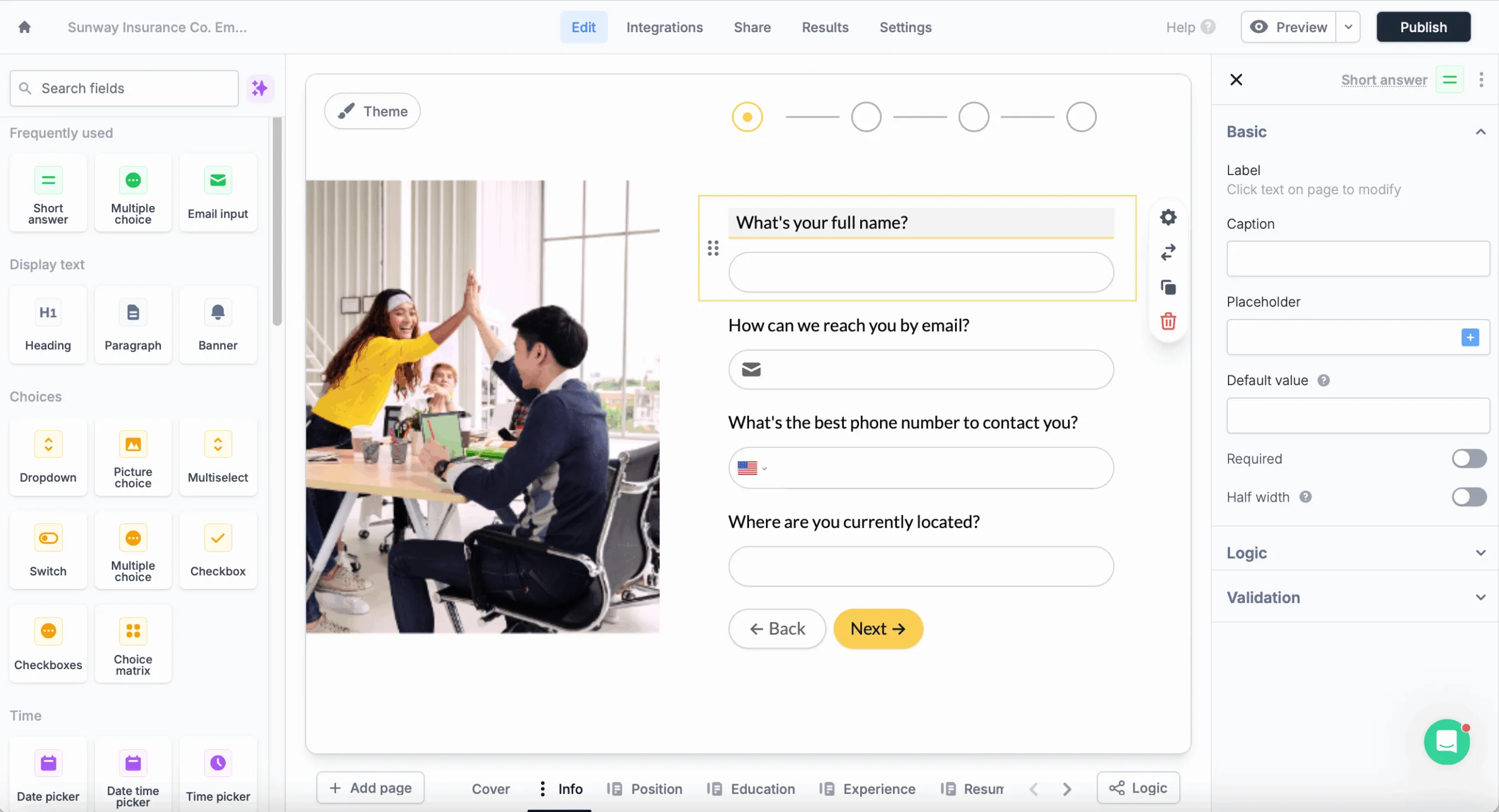Image resolution: width=1499 pixels, height=812 pixels.
Task: Click the AI sparkle field generator icon
Action: [x=259, y=88]
